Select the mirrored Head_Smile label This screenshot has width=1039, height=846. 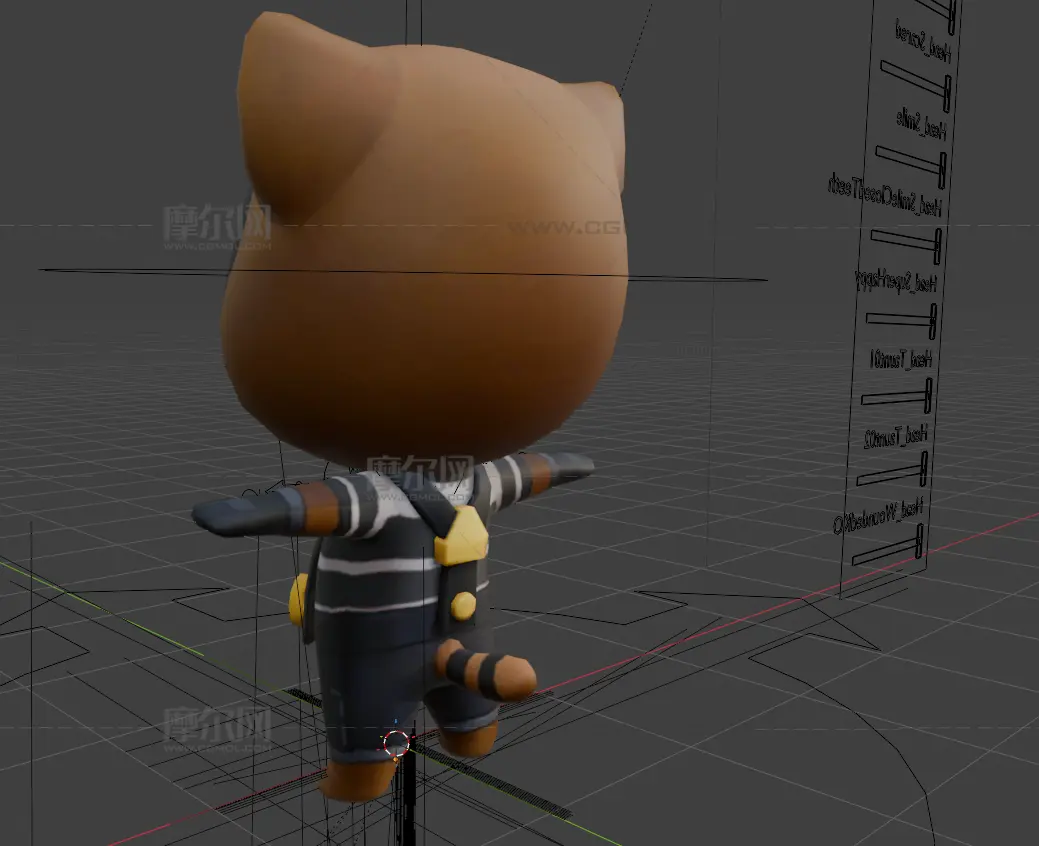(x=921, y=124)
